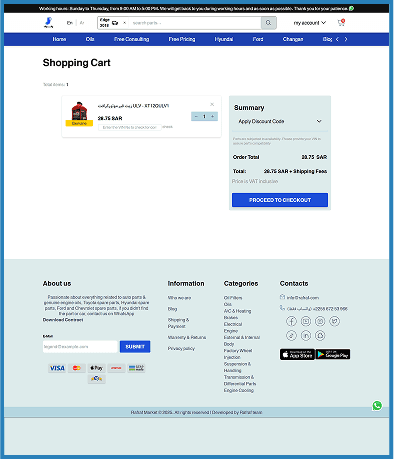Open the LinkedIn social icon in footer
394x460 pixels.
(306, 336)
